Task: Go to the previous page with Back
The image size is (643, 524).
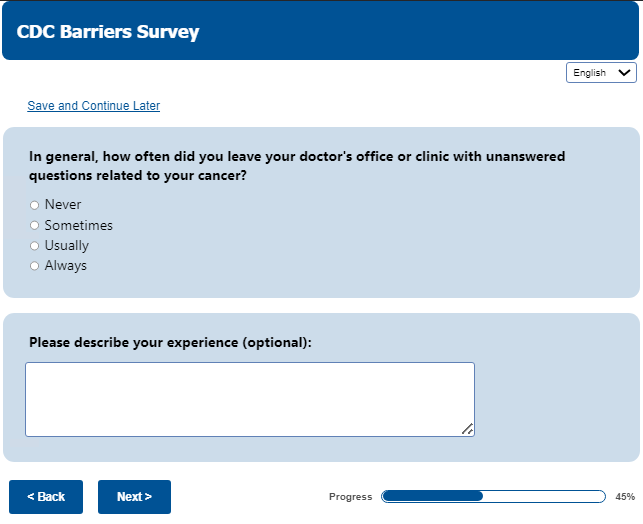Action: [46, 497]
